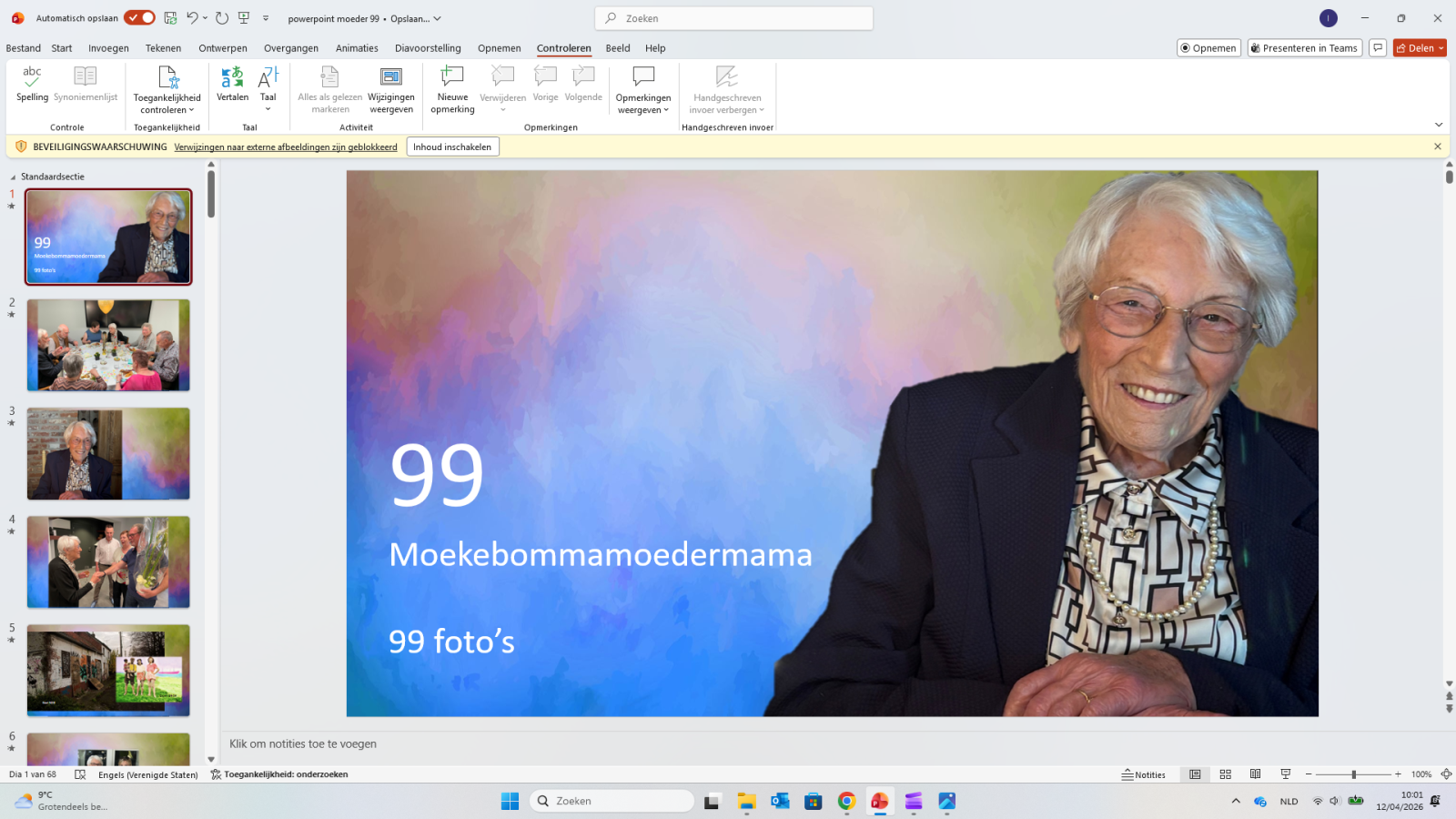
Task: Toggle Automatisch opslaan switch off
Action: click(x=139, y=18)
